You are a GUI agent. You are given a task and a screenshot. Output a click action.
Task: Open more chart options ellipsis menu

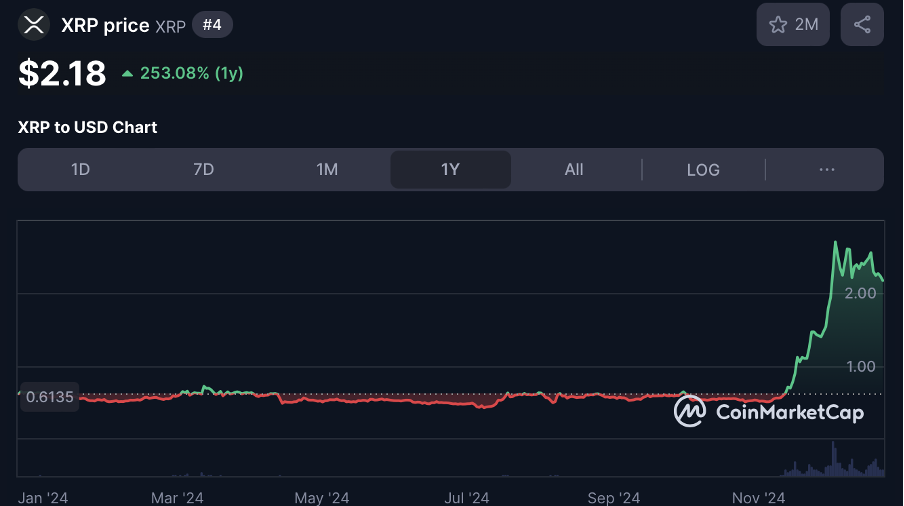click(x=827, y=170)
